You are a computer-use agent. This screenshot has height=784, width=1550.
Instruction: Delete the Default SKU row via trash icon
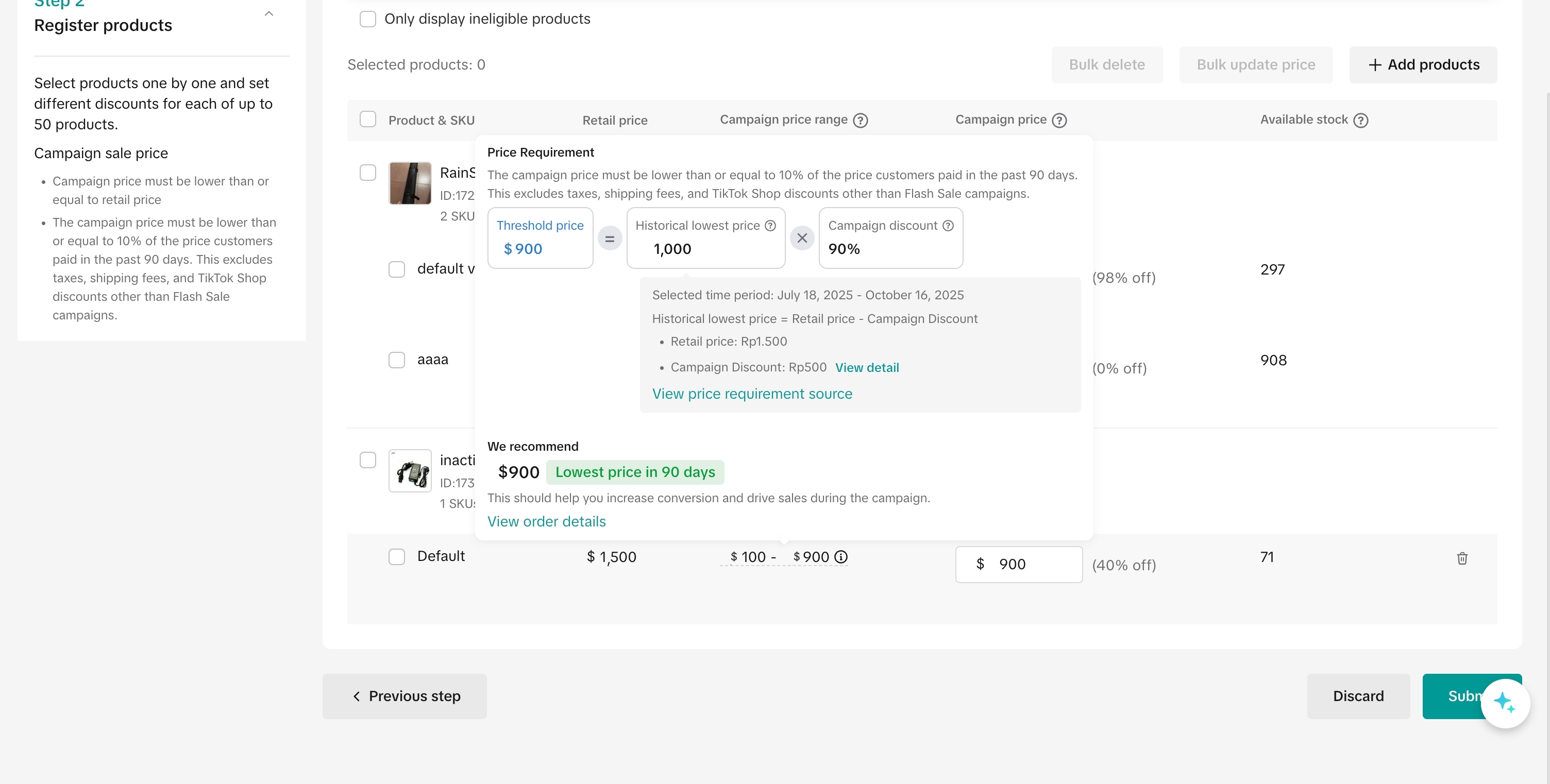click(1462, 558)
